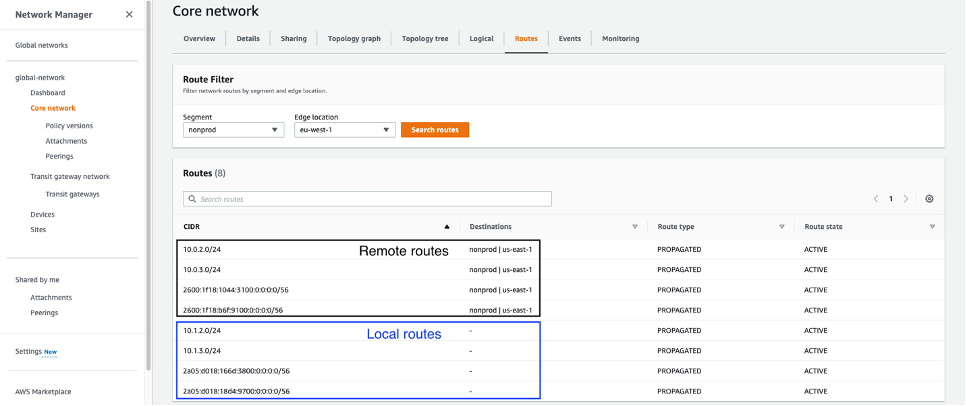Sort by Route type column arrow
The width and height of the screenshot is (966, 406).
click(x=782, y=227)
